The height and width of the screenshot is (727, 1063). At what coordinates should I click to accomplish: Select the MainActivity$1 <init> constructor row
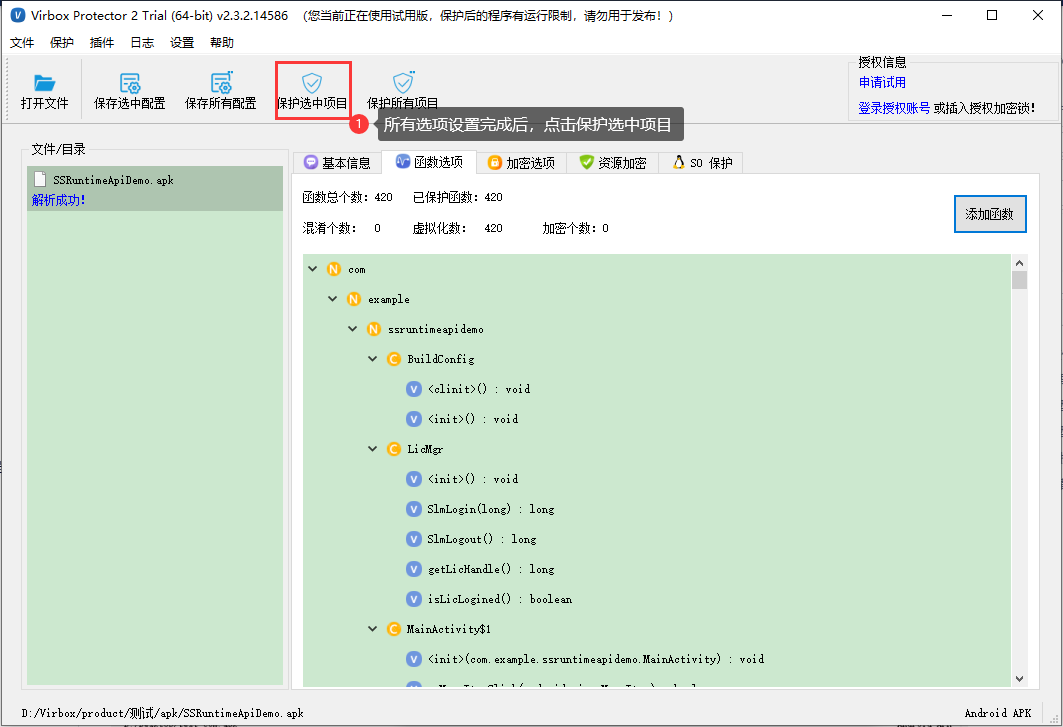595,659
